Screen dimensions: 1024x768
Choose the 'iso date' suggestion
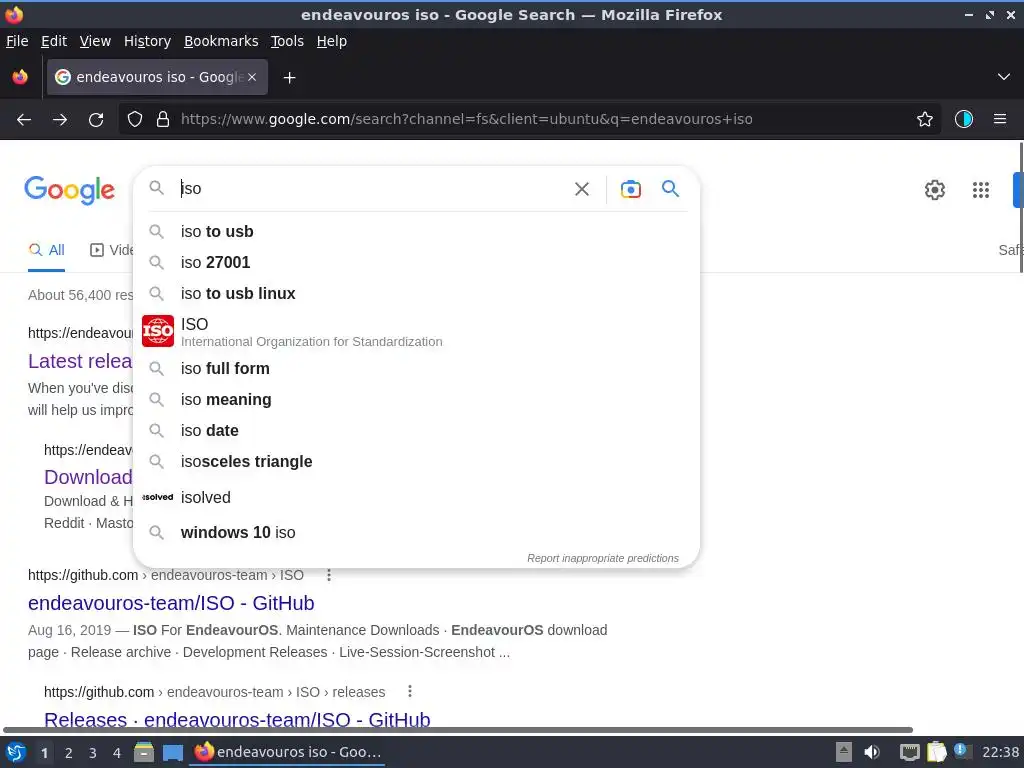point(417,431)
